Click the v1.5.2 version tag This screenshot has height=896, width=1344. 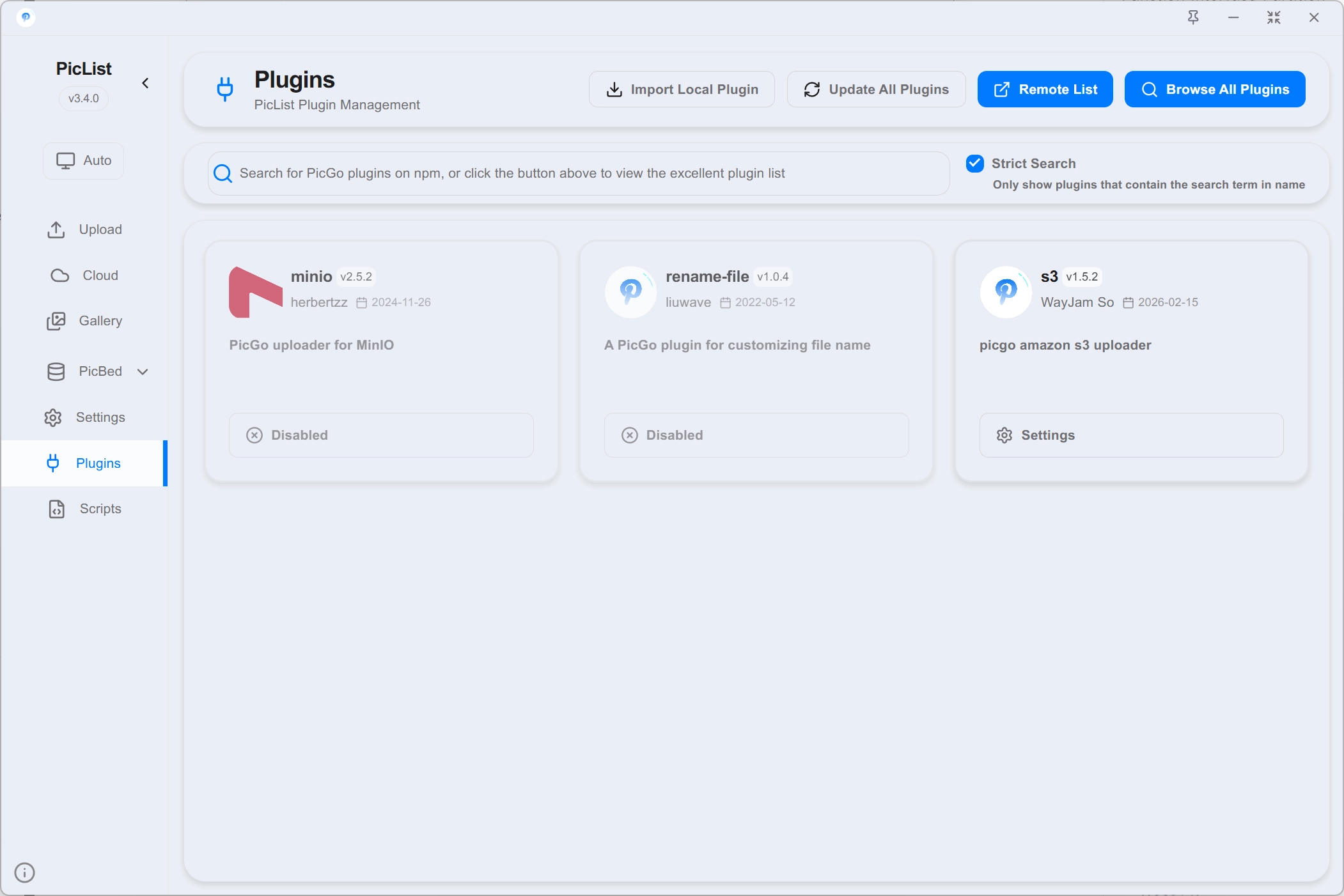(x=1082, y=277)
